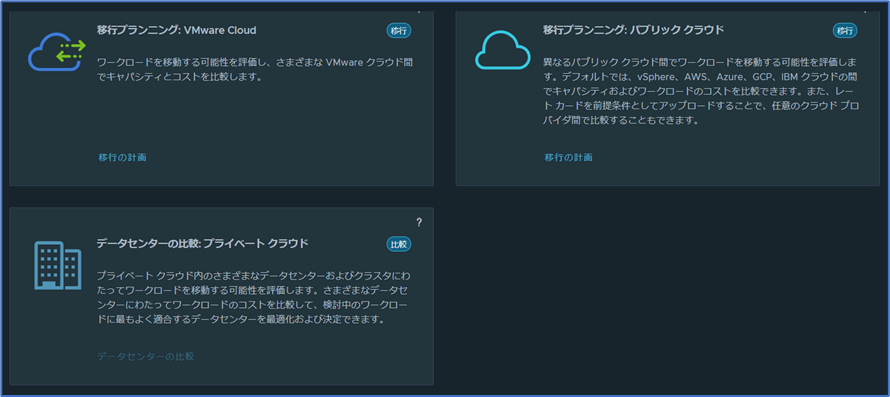The width and height of the screenshot is (890, 397).
Task: Click public cloud description starting 異なるパブリック クラウド間
Action: (700, 91)
